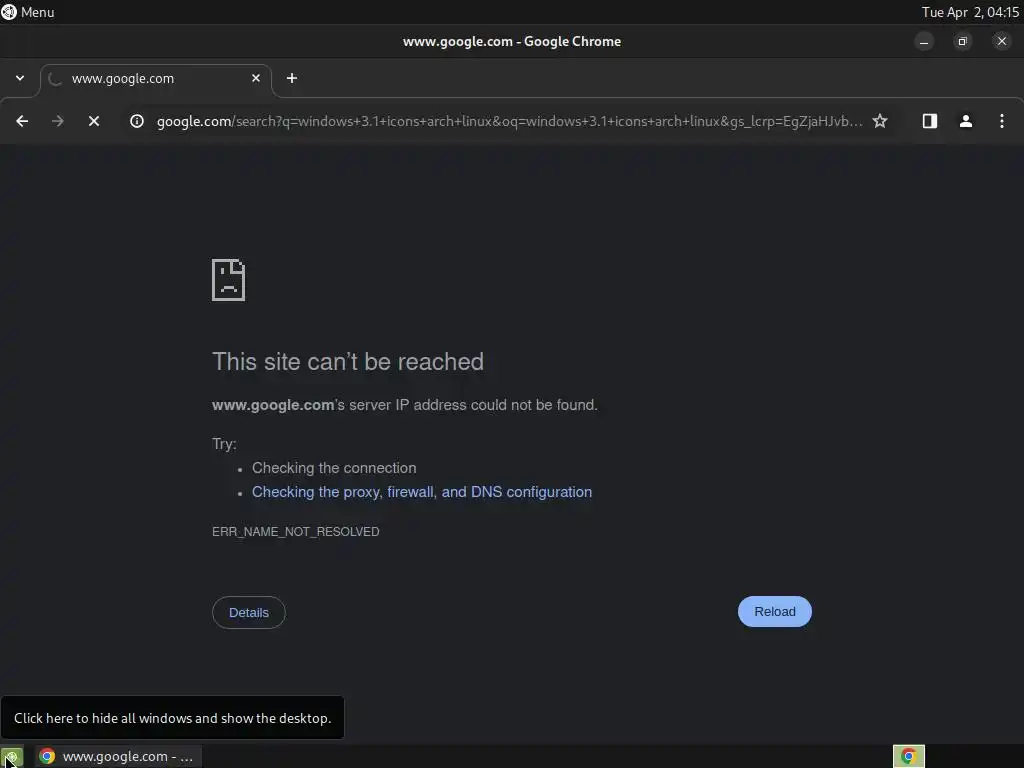1024x768 pixels.
Task: Close the Chrome window
Action: 1002,41
